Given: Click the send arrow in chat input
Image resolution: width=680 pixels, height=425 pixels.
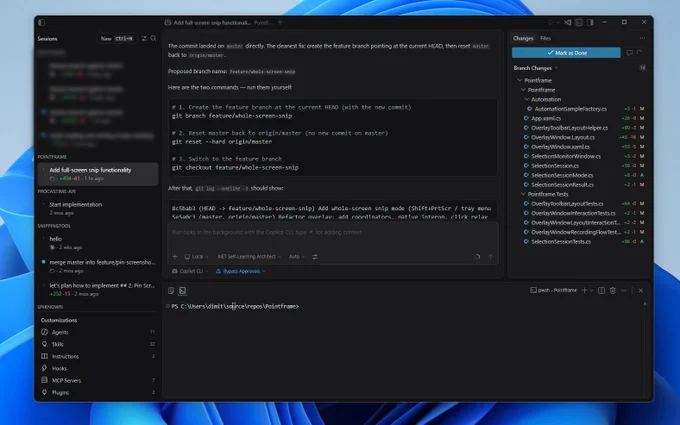Looking at the screenshot, I should click(x=490, y=257).
